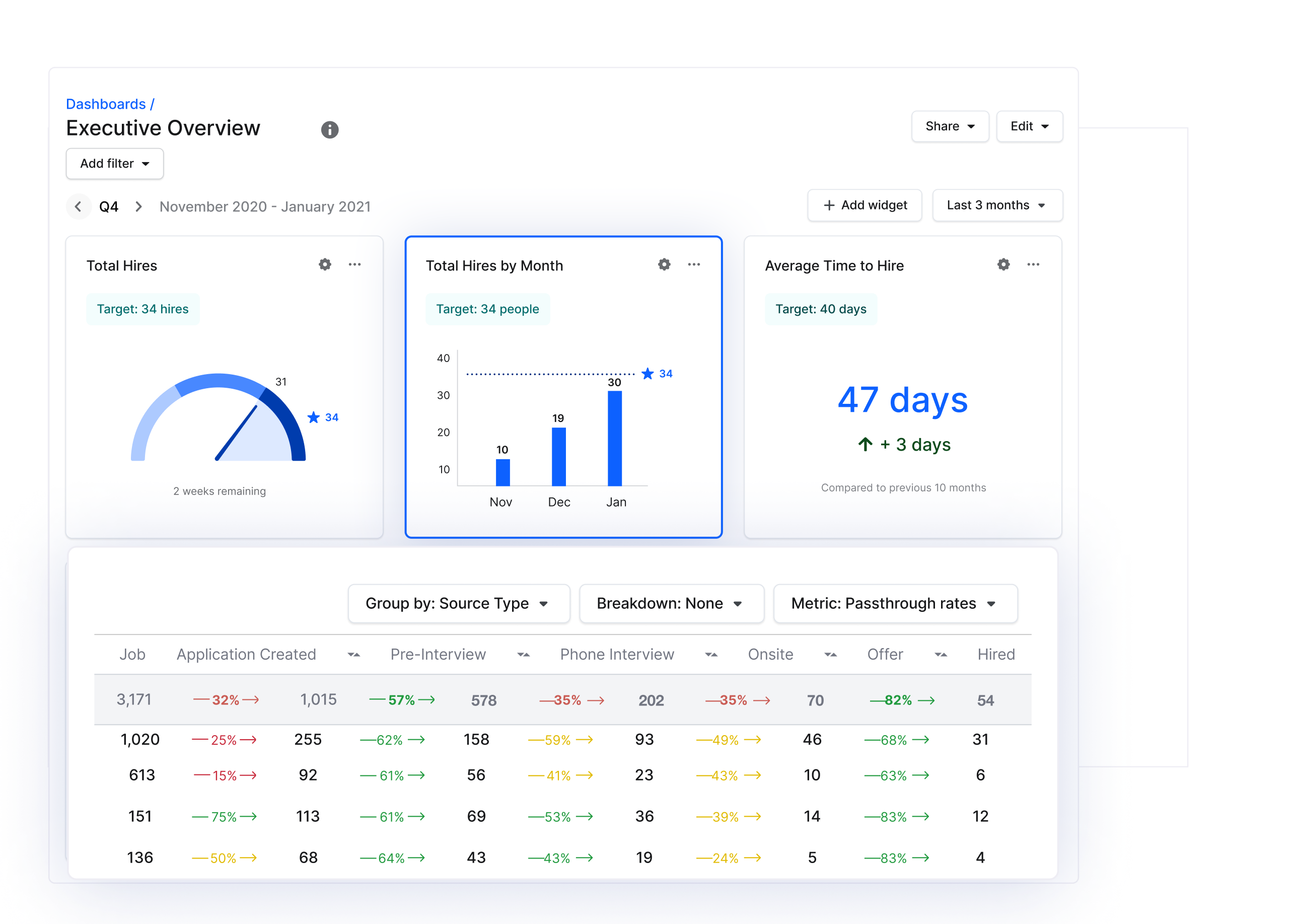
Task: Open Group by: Source Type dropdown
Action: click(459, 604)
